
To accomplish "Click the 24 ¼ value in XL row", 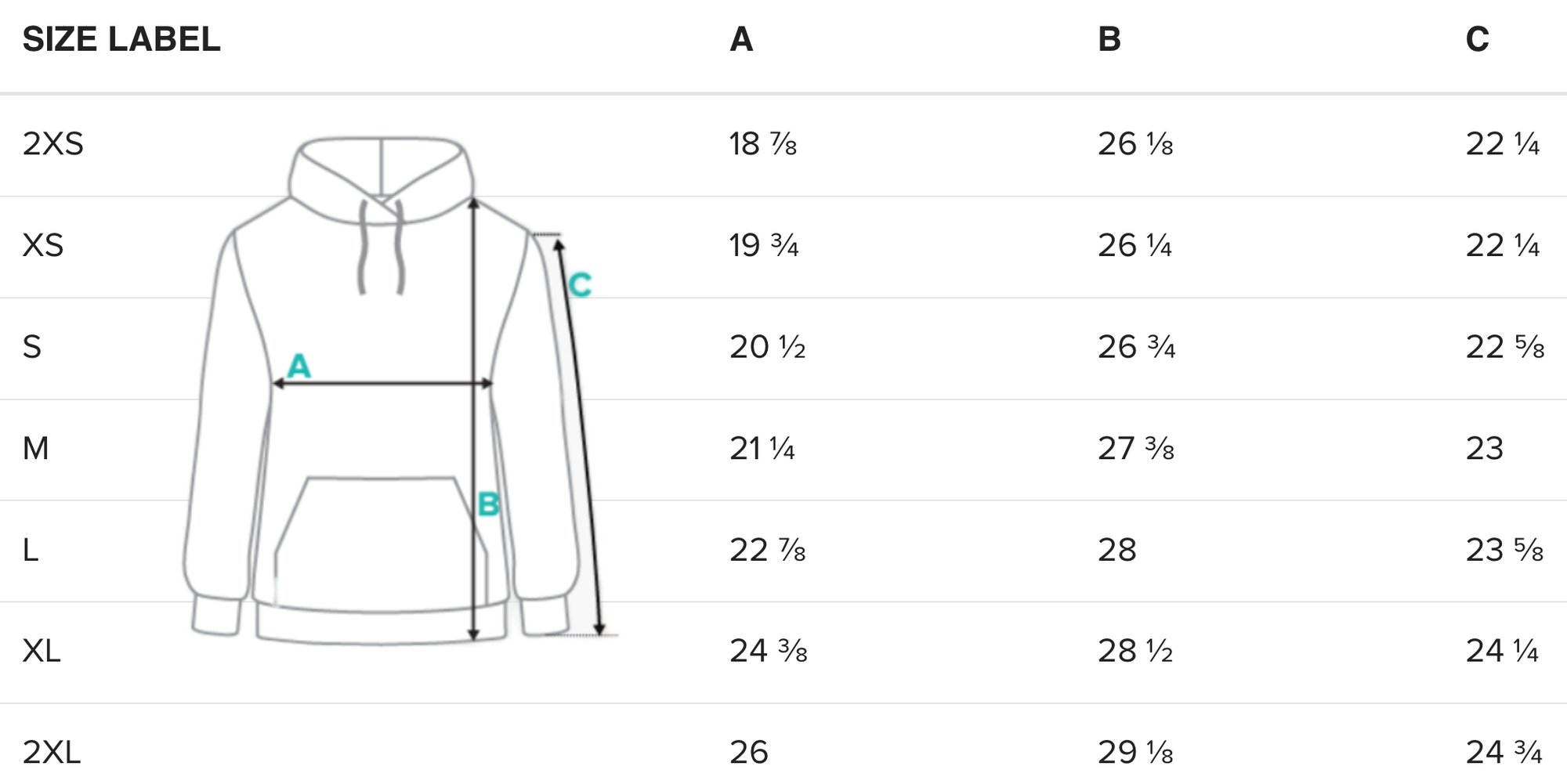I will [1503, 651].
